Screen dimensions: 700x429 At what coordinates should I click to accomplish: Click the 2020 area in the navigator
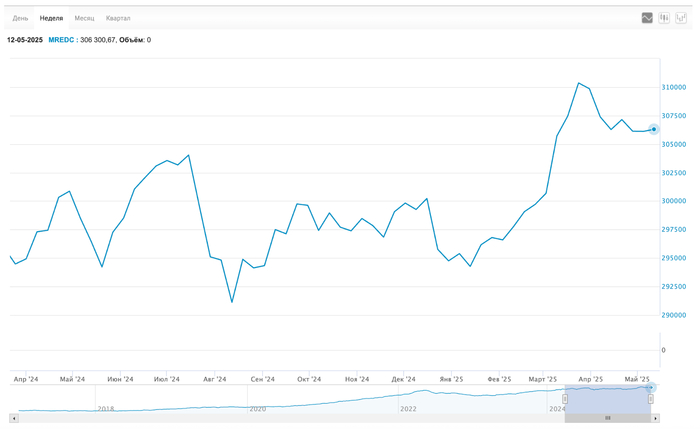pyautogui.click(x=257, y=408)
